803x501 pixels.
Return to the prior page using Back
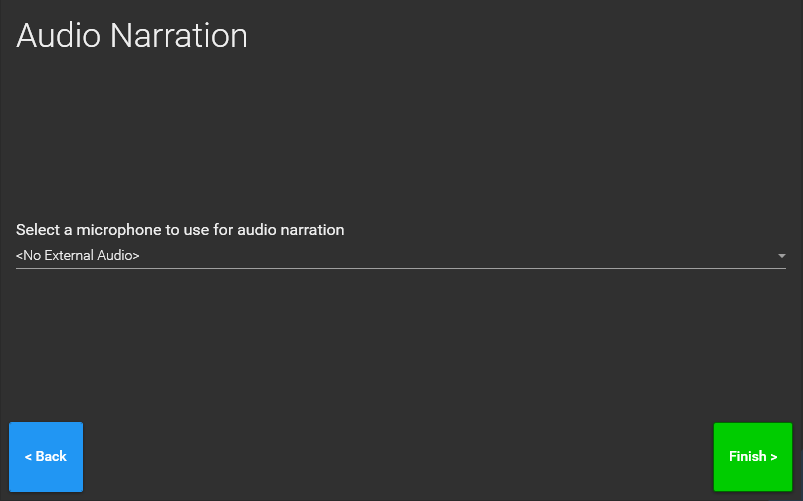click(x=46, y=457)
